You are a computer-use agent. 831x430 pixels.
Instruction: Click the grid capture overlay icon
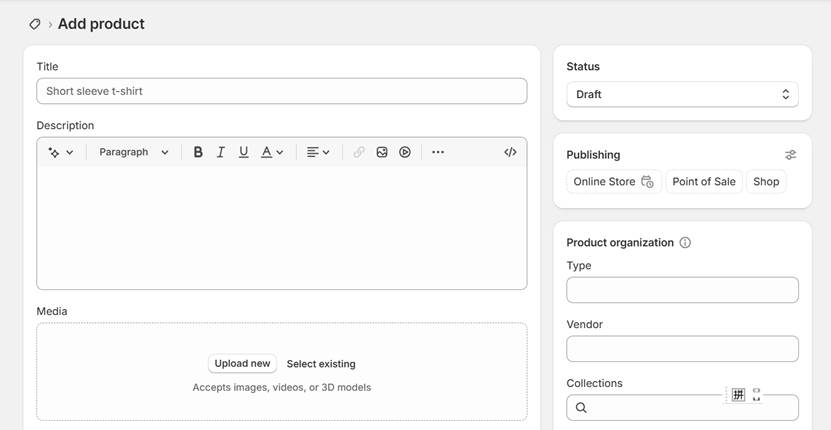point(738,394)
